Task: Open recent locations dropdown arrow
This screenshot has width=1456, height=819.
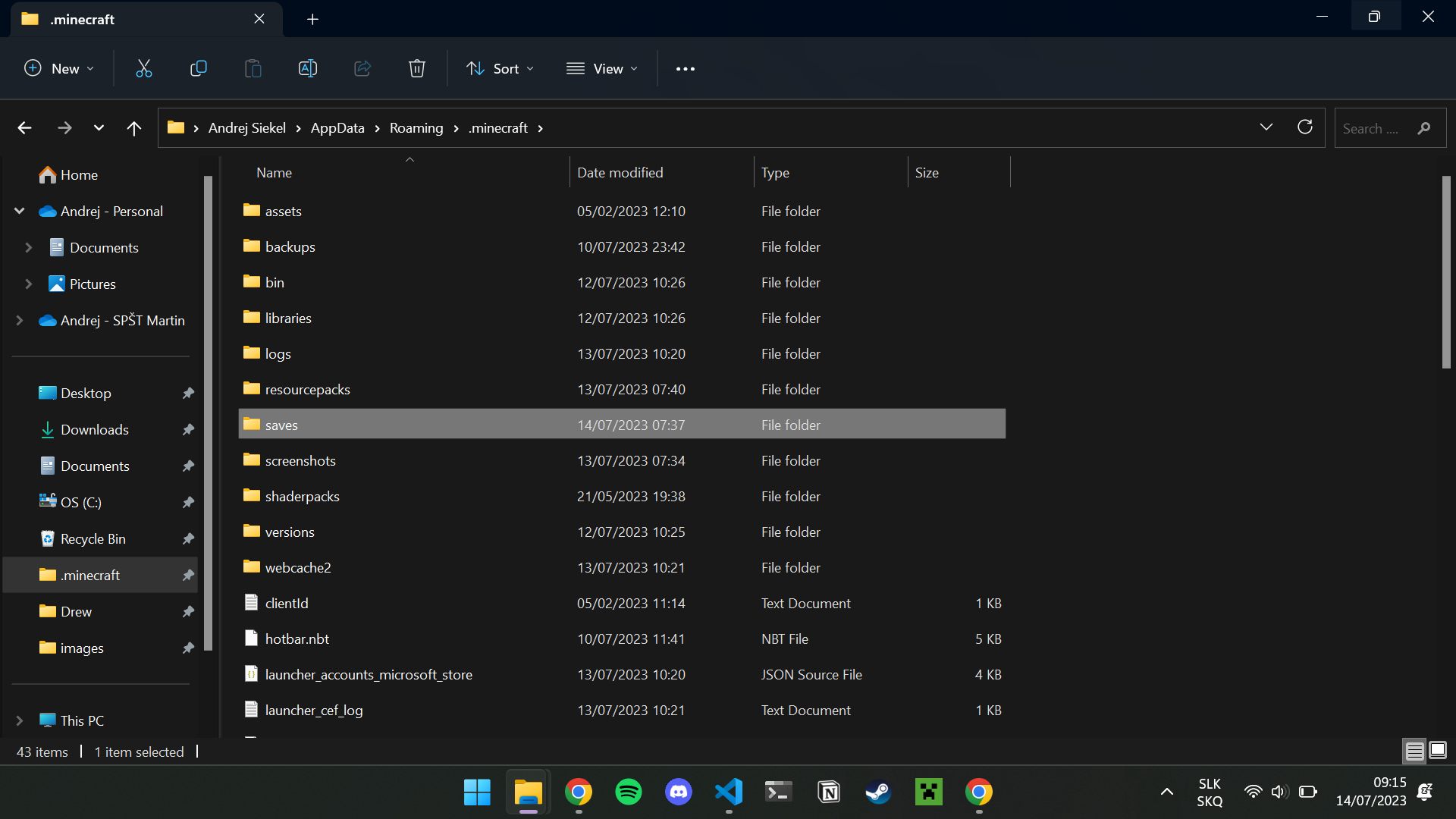Action: [99, 128]
